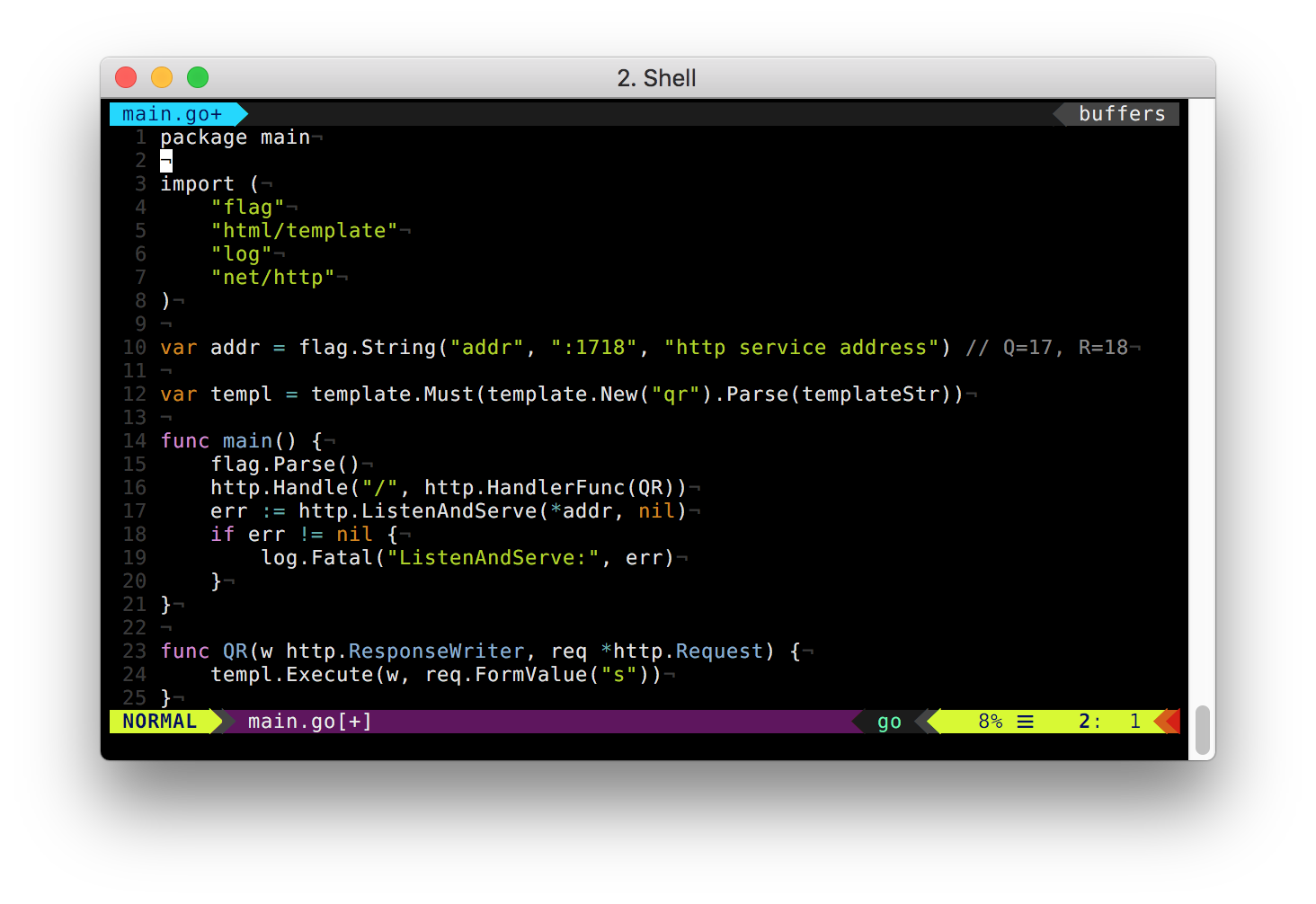Viewport: 1316px width, 904px height.
Task: Click the go filetype indicator in statusline
Action: [x=888, y=721]
